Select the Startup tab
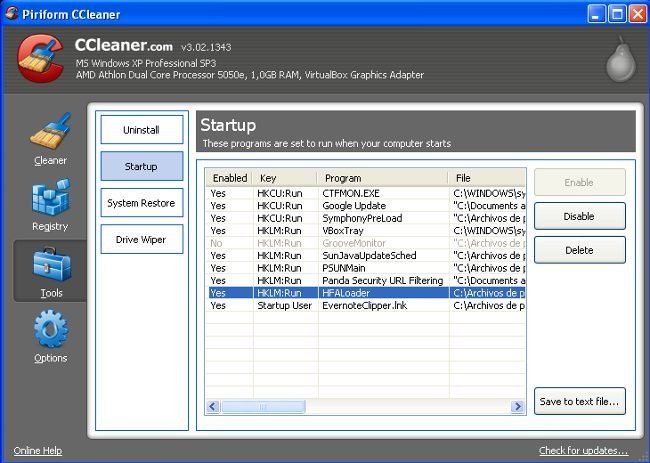The image size is (650, 463). point(141,166)
